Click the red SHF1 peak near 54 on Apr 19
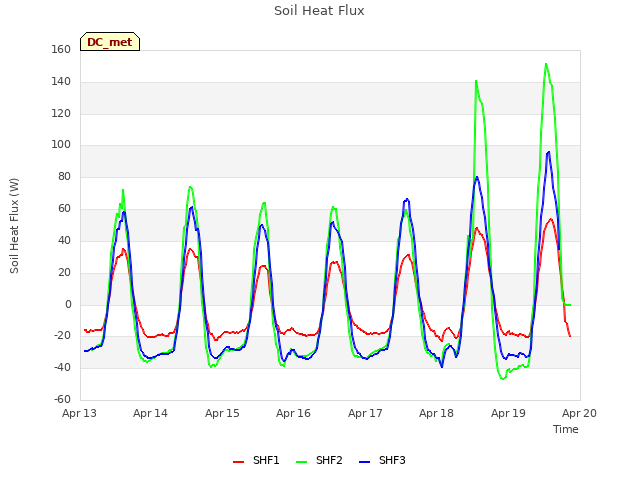640x480 pixels. [x=551, y=219]
